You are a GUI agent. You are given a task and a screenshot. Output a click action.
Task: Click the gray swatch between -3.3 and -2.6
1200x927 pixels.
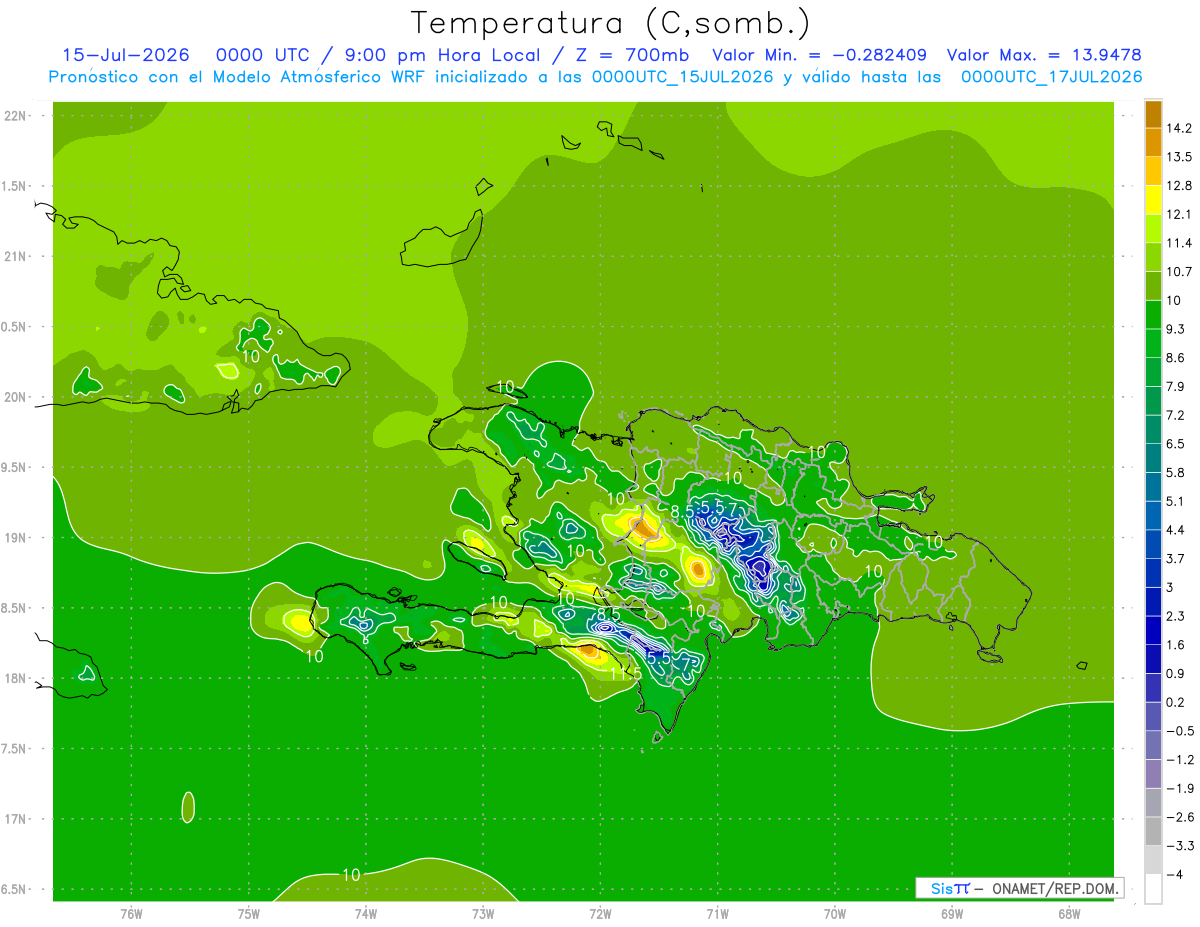(x=1153, y=831)
